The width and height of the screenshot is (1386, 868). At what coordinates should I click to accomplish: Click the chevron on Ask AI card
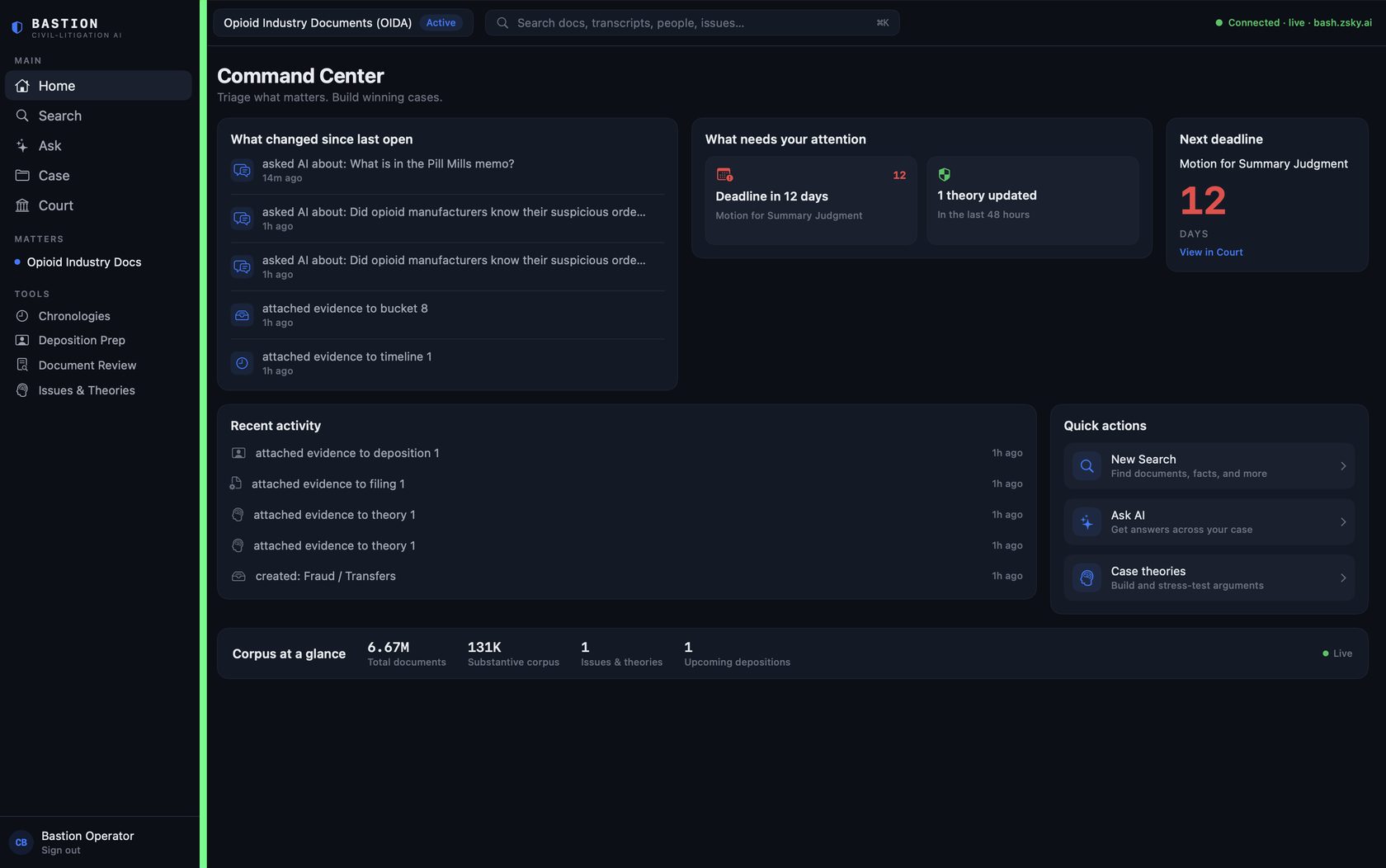point(1343,522)
